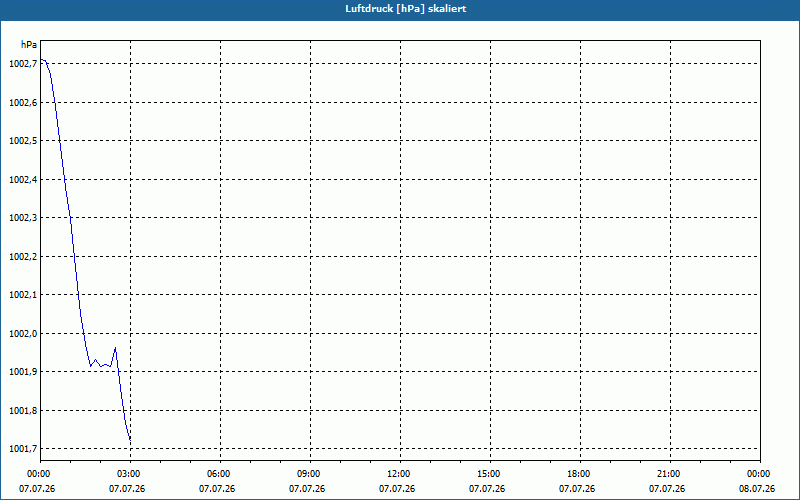Select the 1002,5 pressure axis label
The image size is (800, 500).
tap(23, 141)
